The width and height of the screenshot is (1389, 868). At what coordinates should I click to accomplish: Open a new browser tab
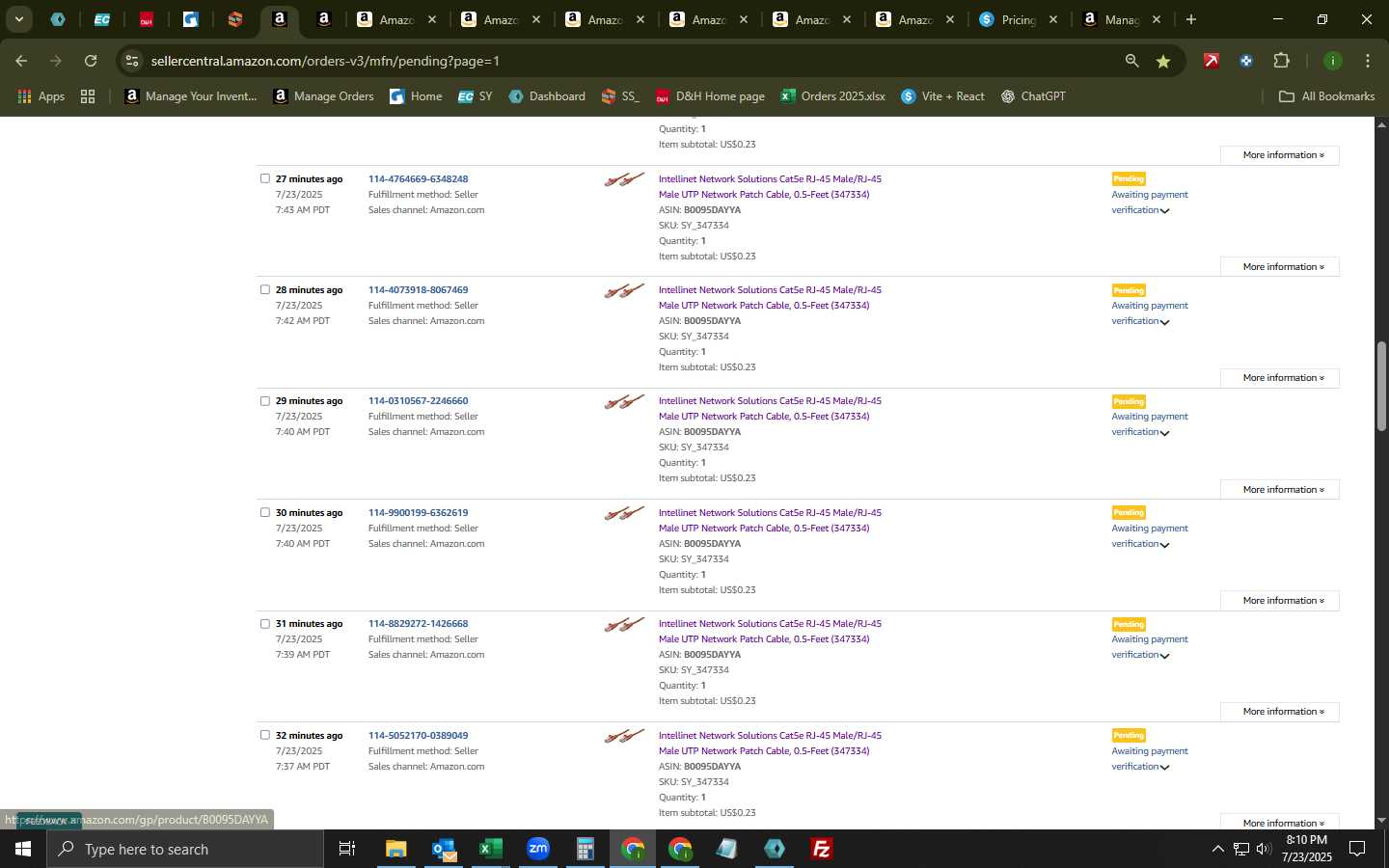point(1191,19)
